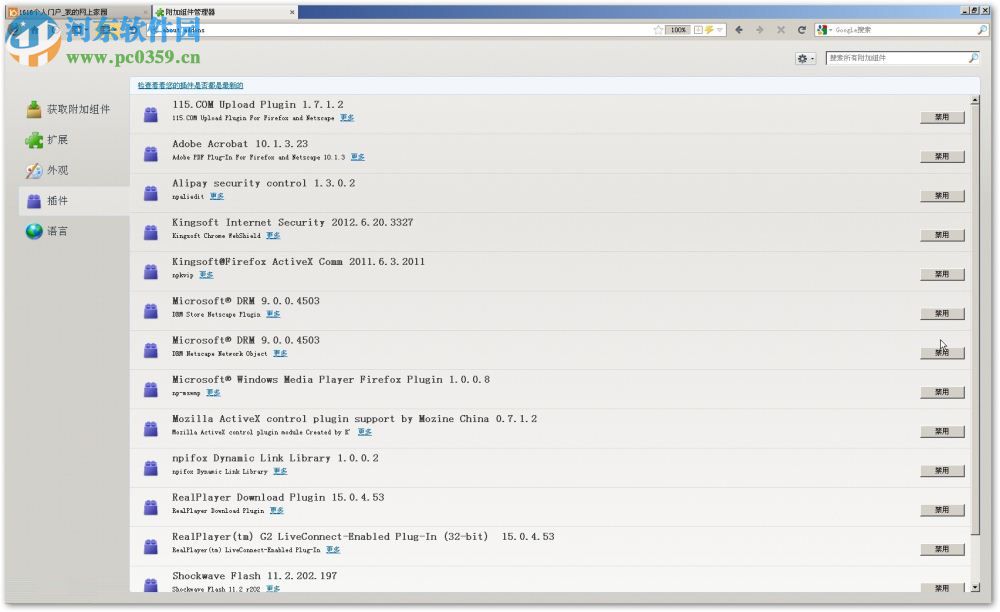
Task: Open the dropdown arrow beside the lightning icon
Action: (x=719, y=30)
